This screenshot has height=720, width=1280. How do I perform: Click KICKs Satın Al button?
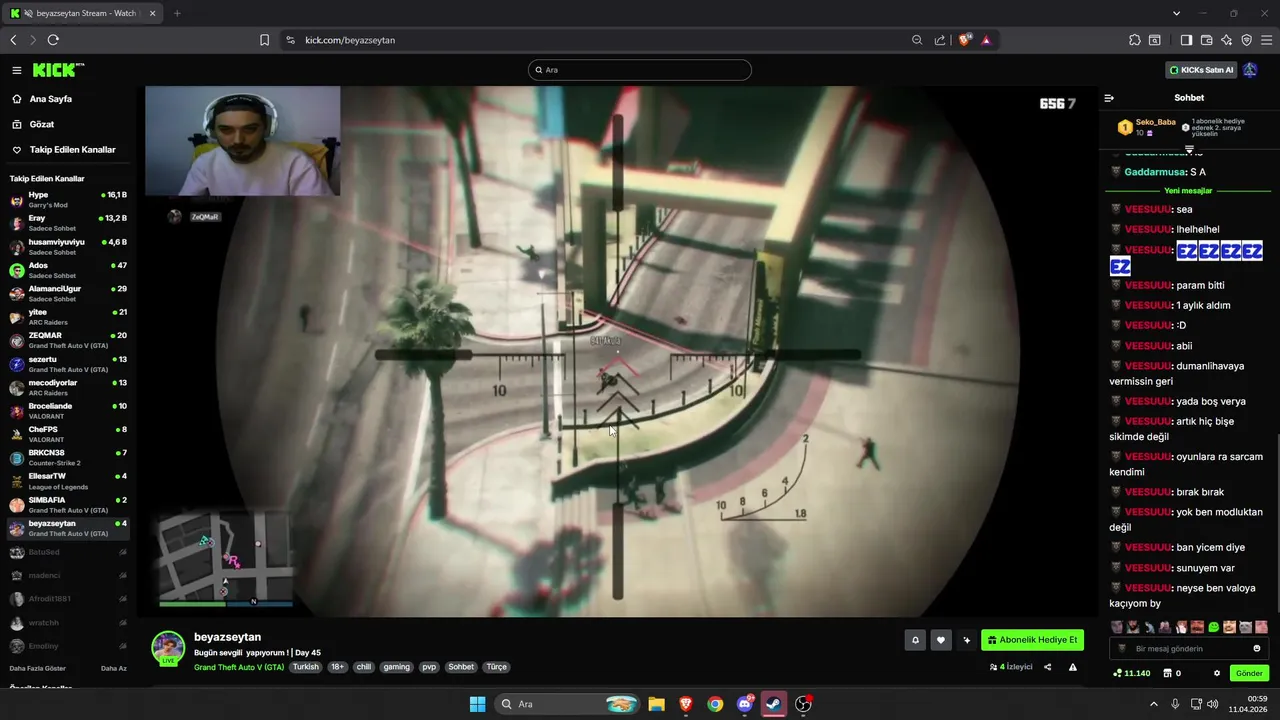[1201, 70]
